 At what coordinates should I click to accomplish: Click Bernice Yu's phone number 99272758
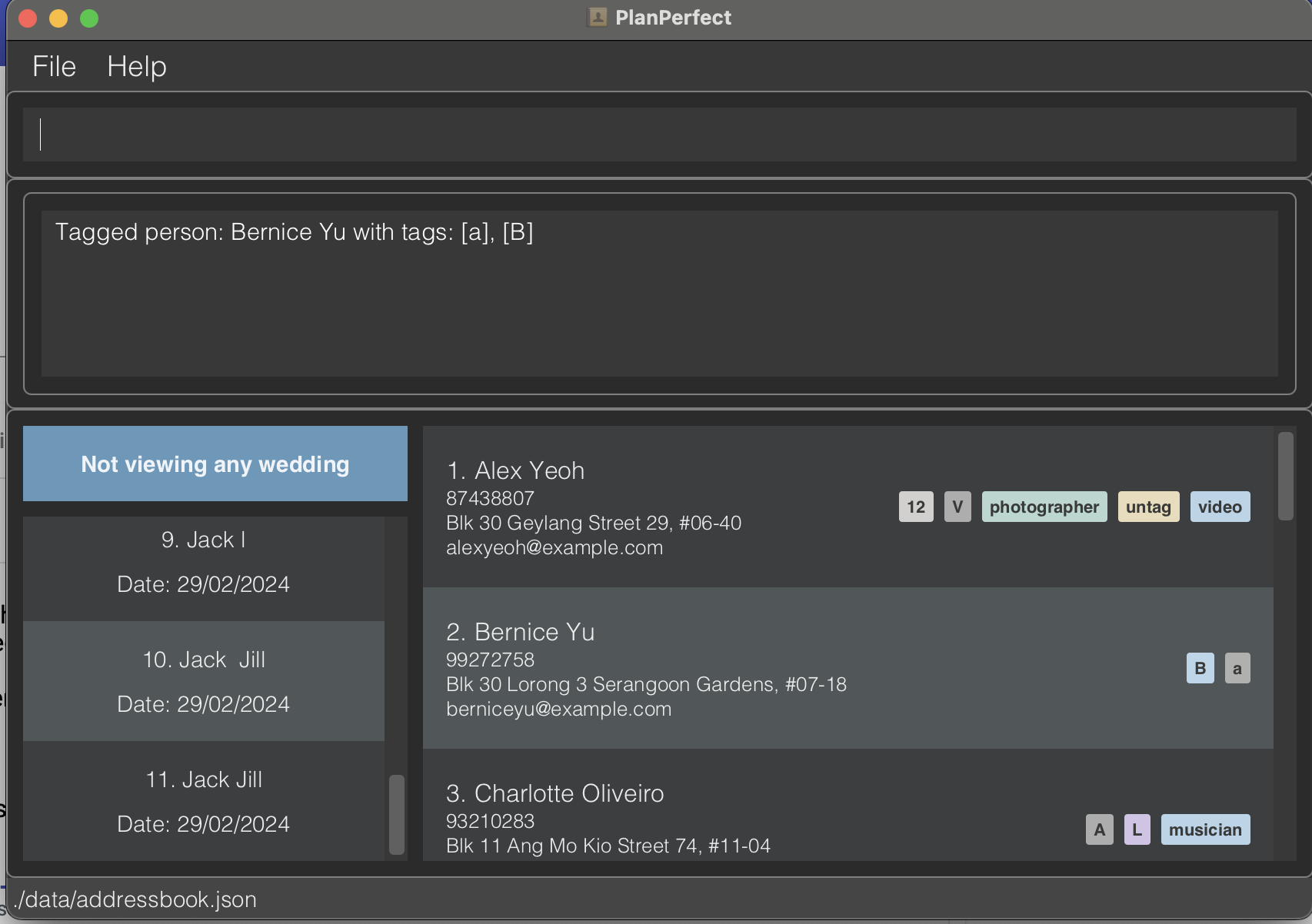pos(490,660)
